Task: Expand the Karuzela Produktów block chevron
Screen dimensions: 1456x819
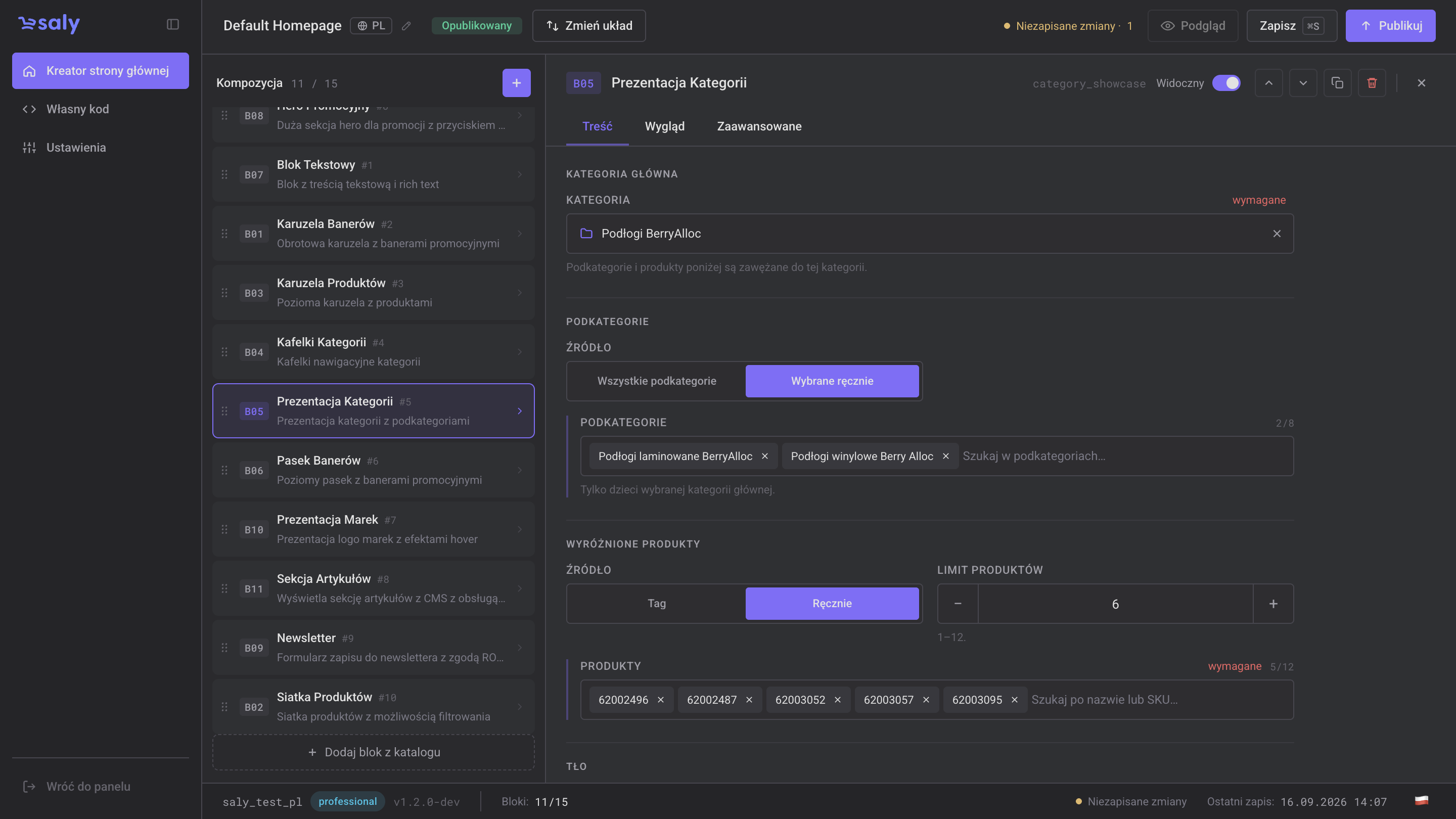Action: (519, 293)
